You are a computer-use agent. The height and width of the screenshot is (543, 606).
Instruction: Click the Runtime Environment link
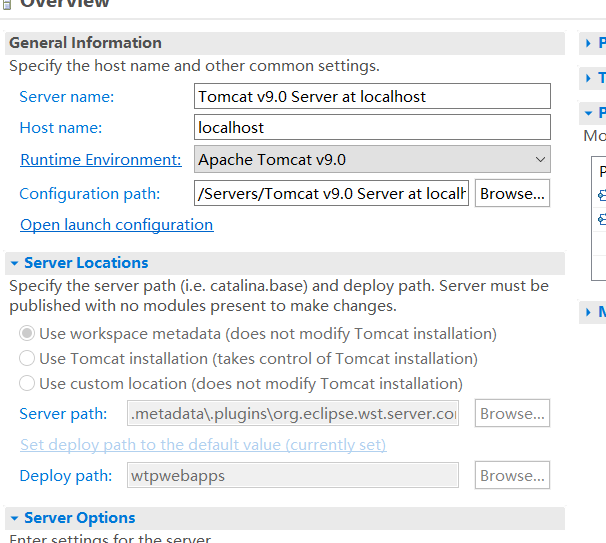tap(101, 160)
